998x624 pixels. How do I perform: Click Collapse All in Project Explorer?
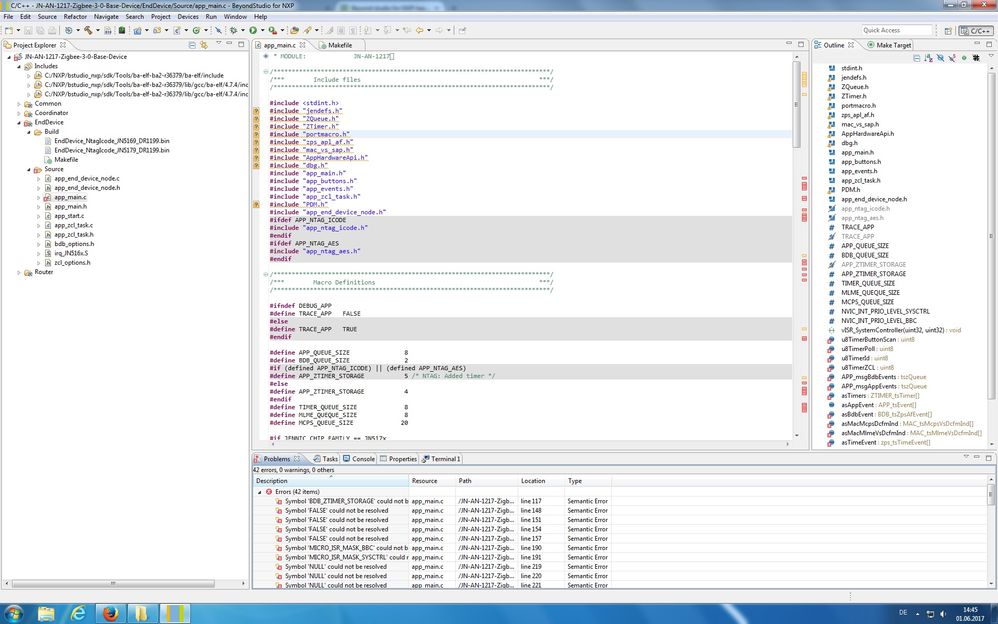(x=191, y=45)
